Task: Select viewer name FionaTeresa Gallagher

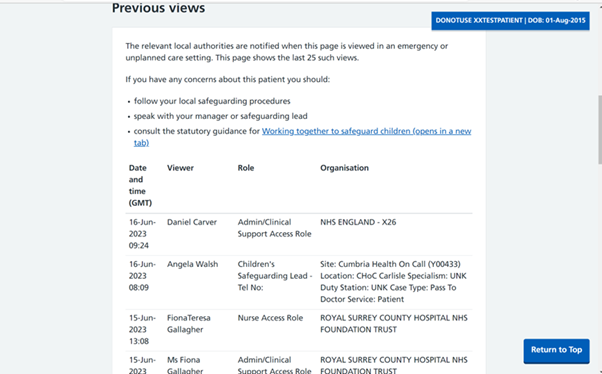Action: tap(189, 324)
